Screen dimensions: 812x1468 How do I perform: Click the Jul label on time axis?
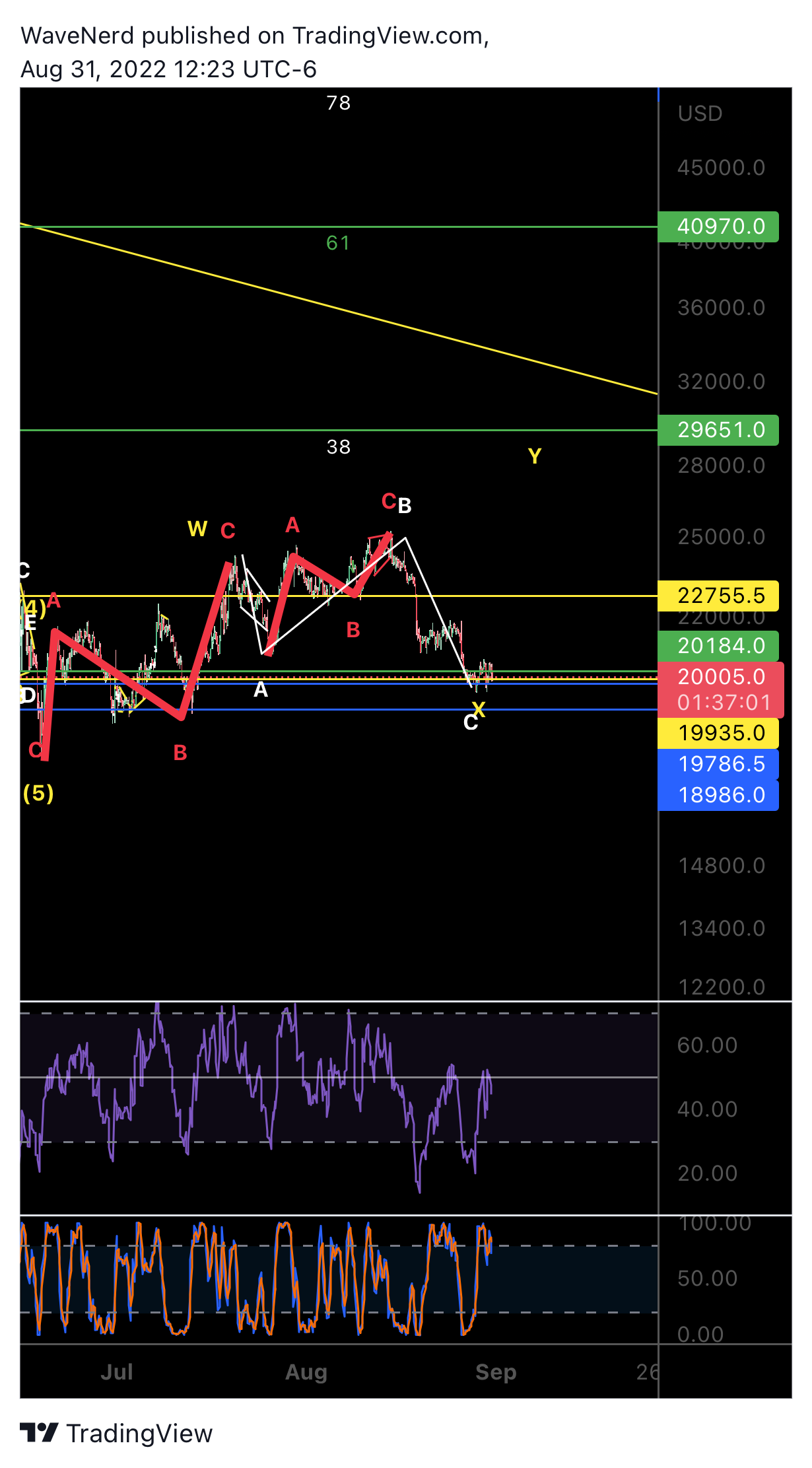117,1372
